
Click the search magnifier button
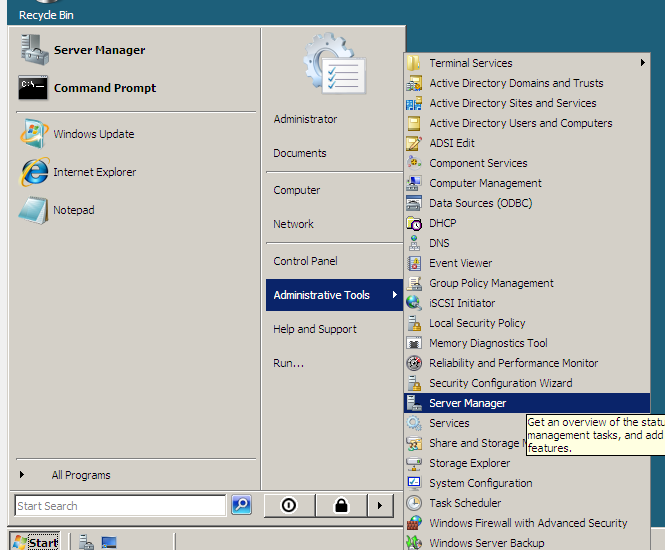click(x=242, y=505)
